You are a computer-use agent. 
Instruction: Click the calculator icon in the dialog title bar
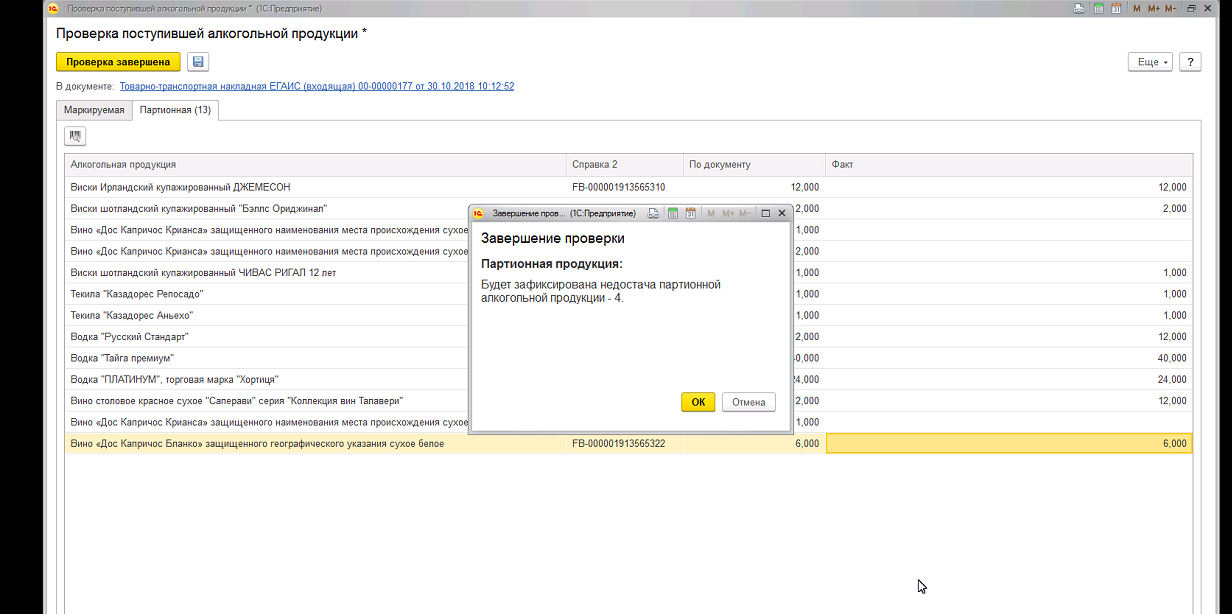(x=673, y=213)
